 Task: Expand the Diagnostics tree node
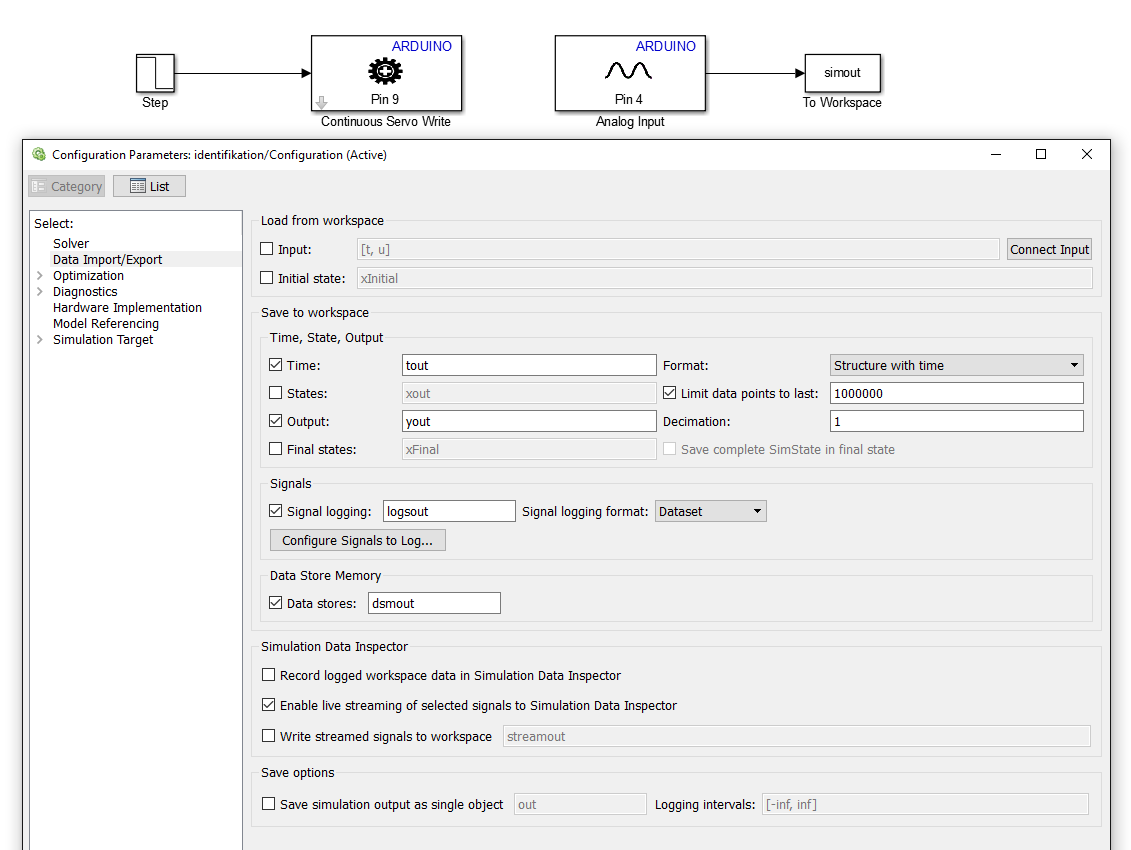40,292
